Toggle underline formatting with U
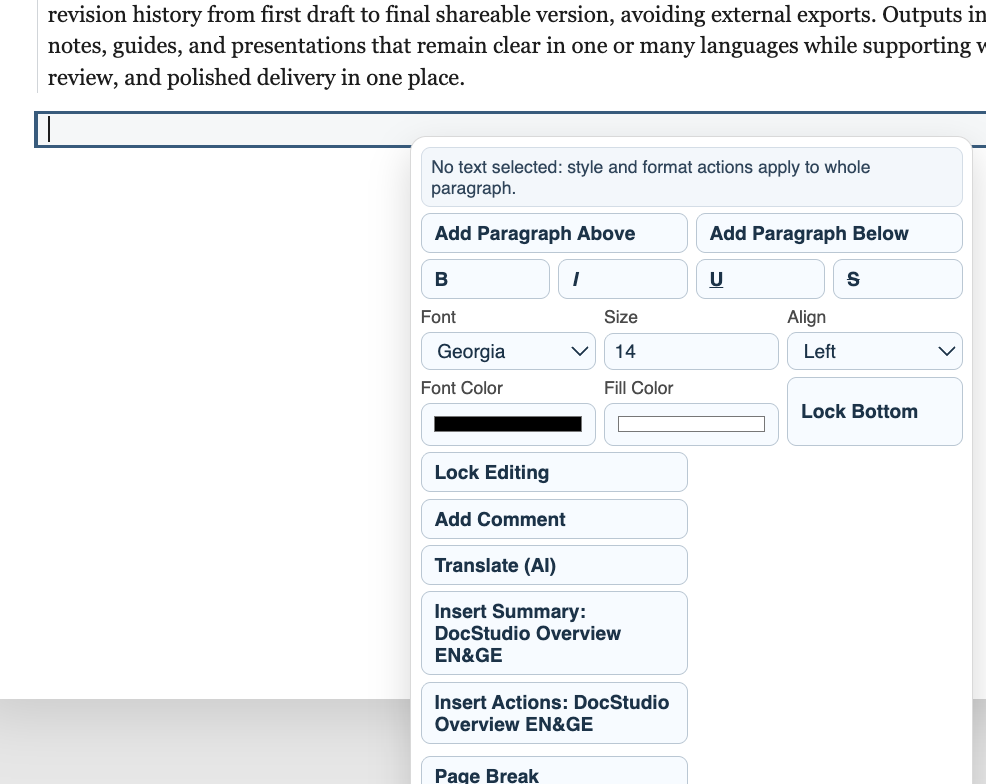 760,279
